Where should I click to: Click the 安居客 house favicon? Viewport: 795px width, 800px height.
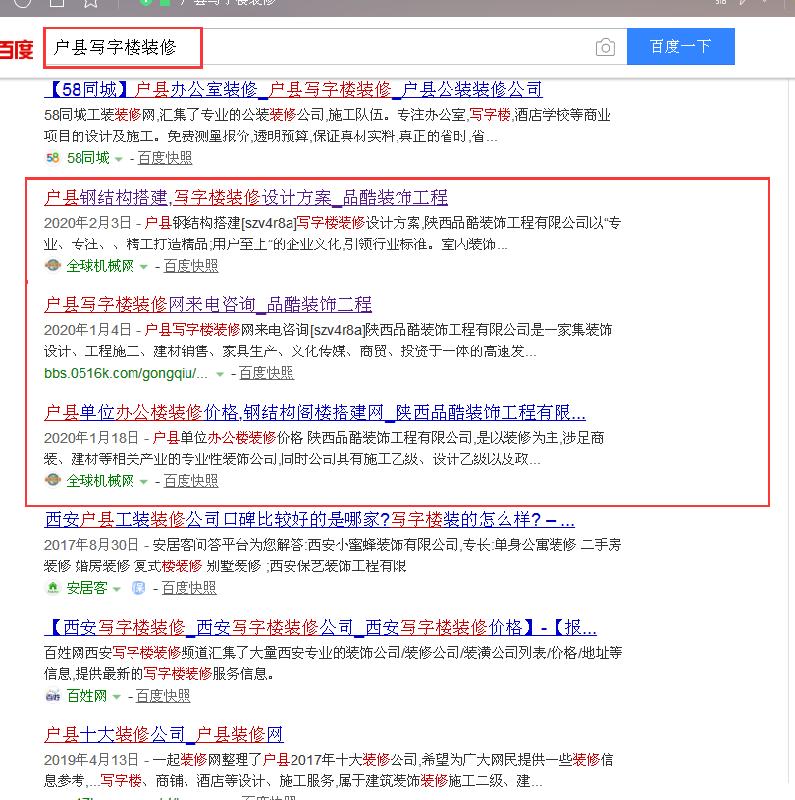tap(53, 588)
